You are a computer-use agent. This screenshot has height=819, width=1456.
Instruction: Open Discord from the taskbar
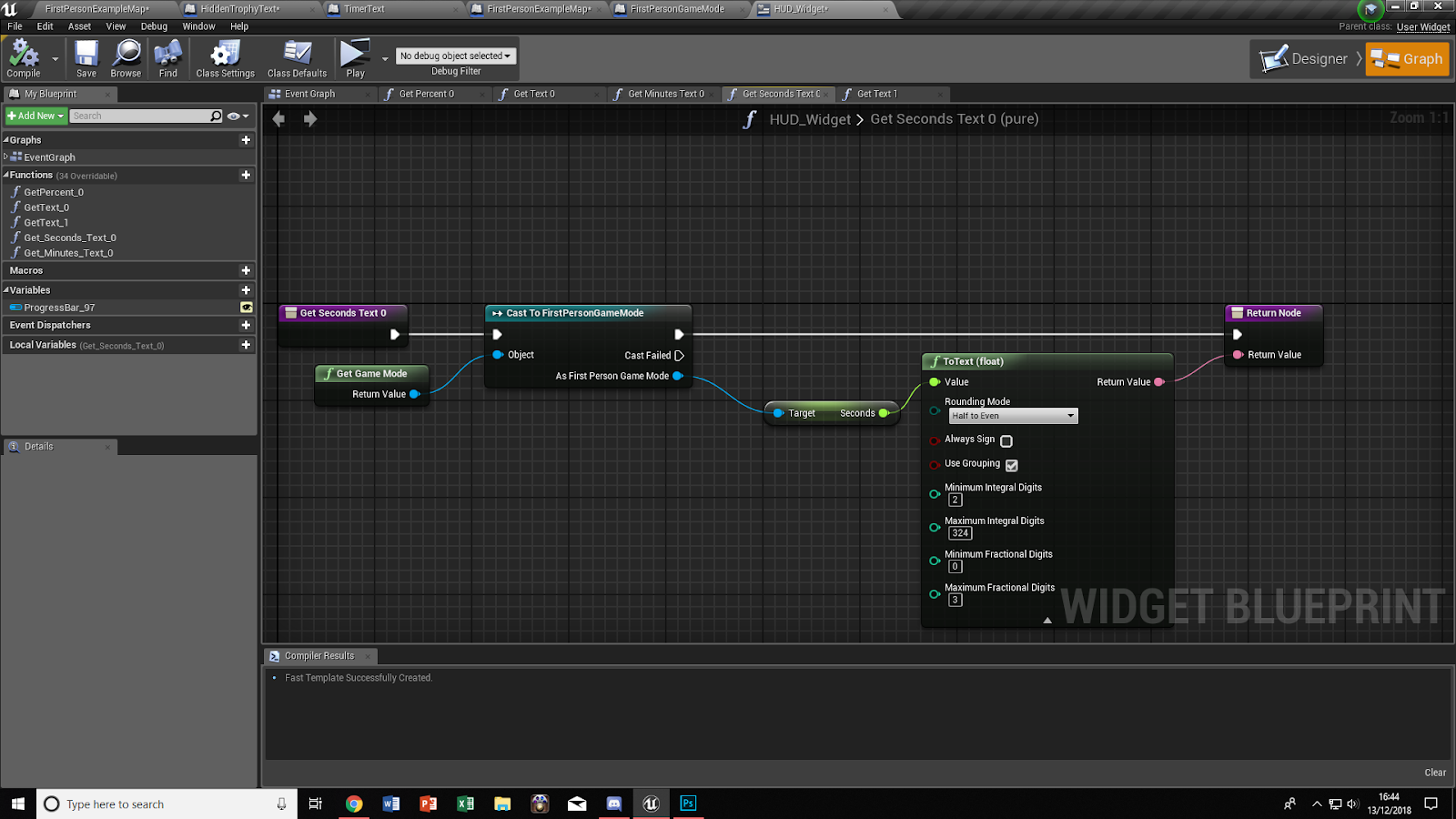613,804
